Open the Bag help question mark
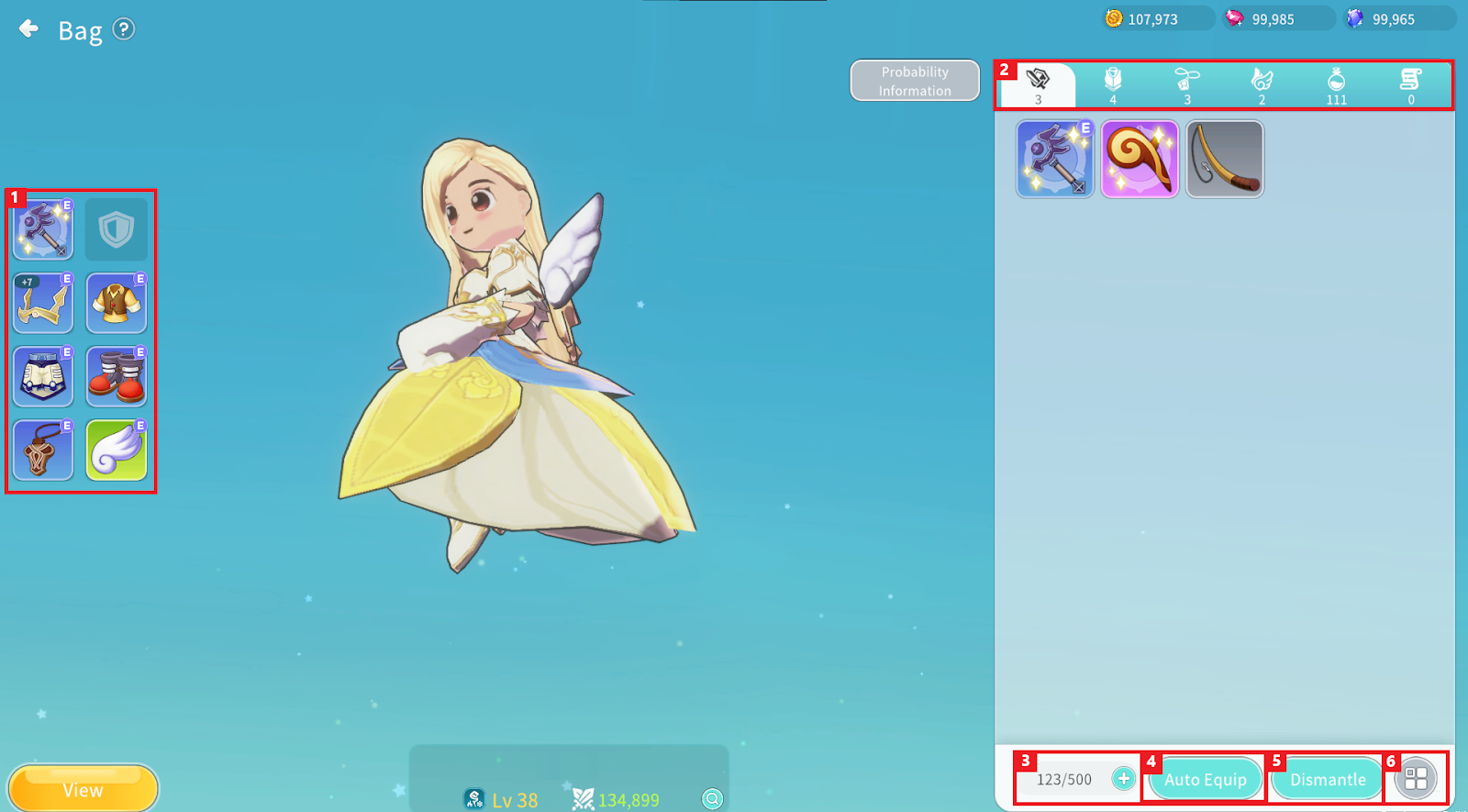The image size is (1468, 812). 124,29
